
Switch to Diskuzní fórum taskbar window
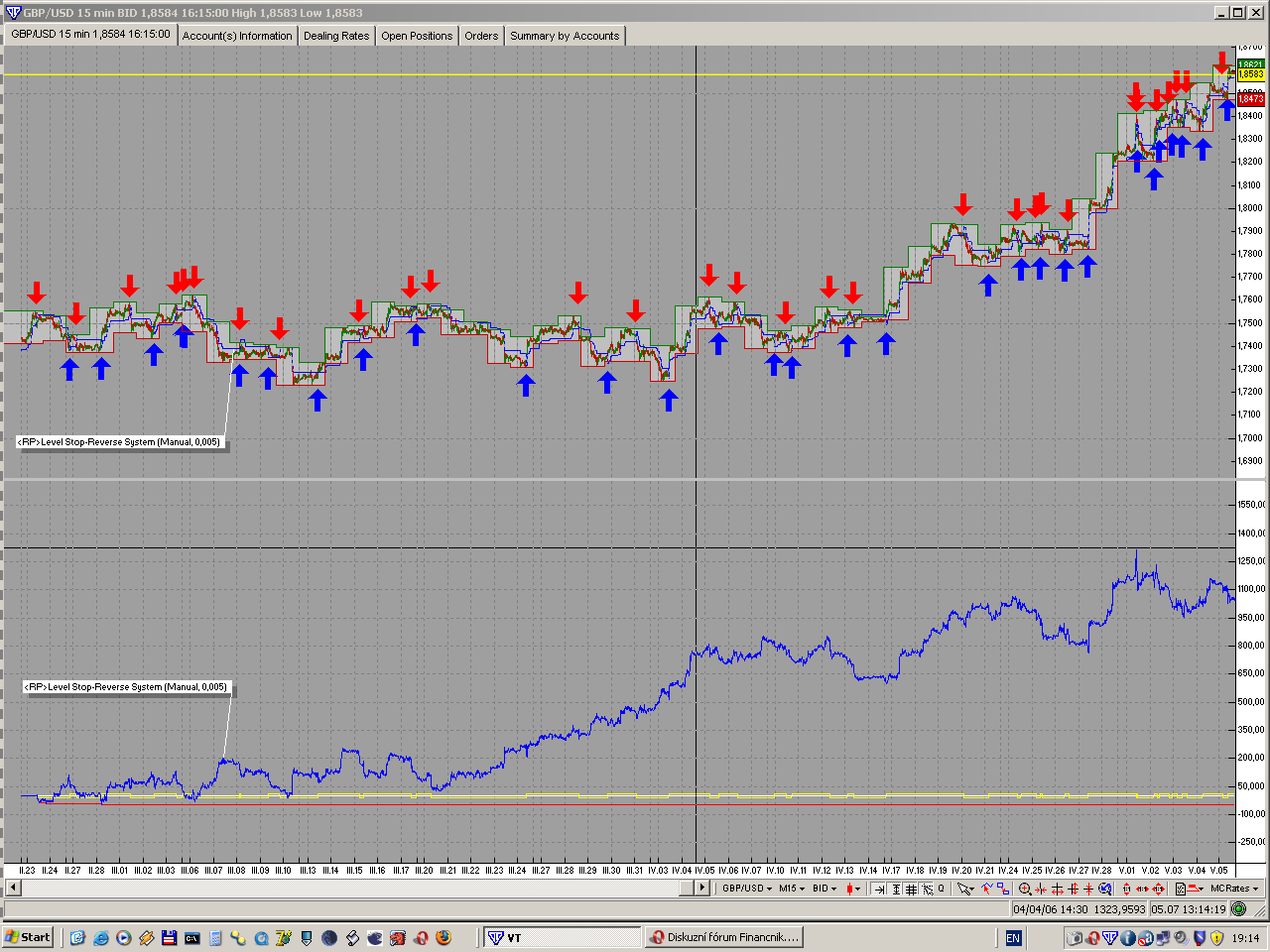click(x=724, y=937)
